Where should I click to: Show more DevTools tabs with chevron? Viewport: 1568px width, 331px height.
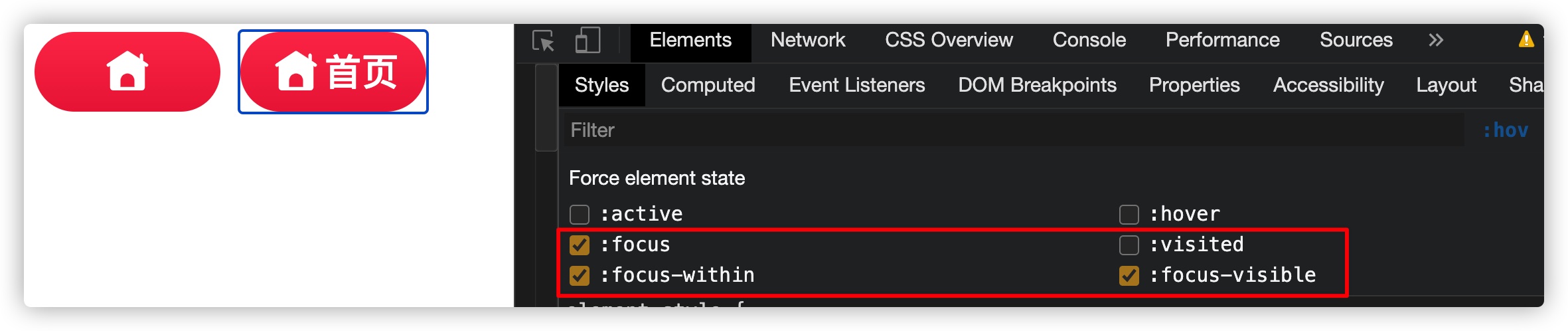[1436, 40]
